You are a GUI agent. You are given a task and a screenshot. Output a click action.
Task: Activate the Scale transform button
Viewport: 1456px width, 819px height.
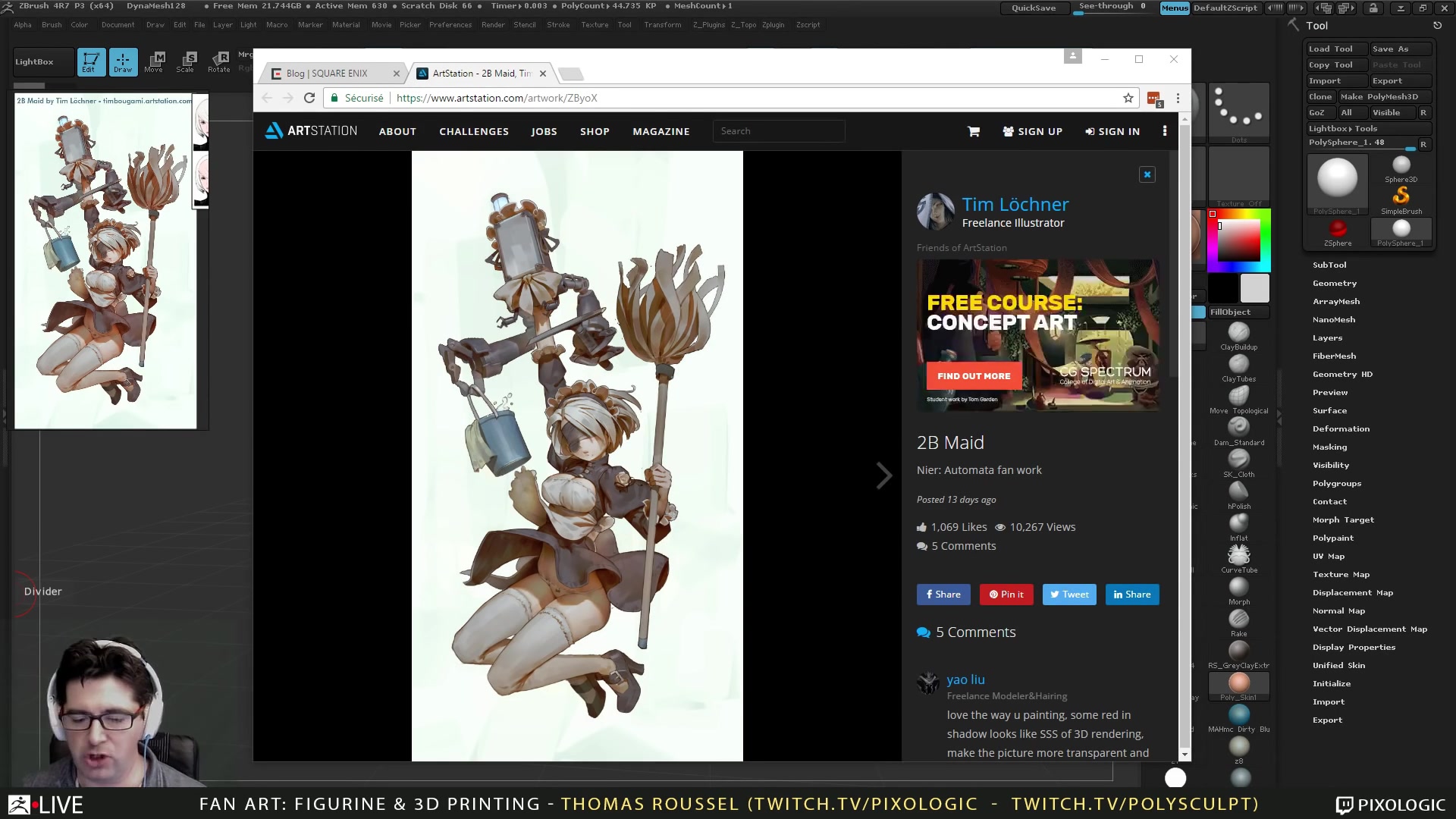[186, 61]
